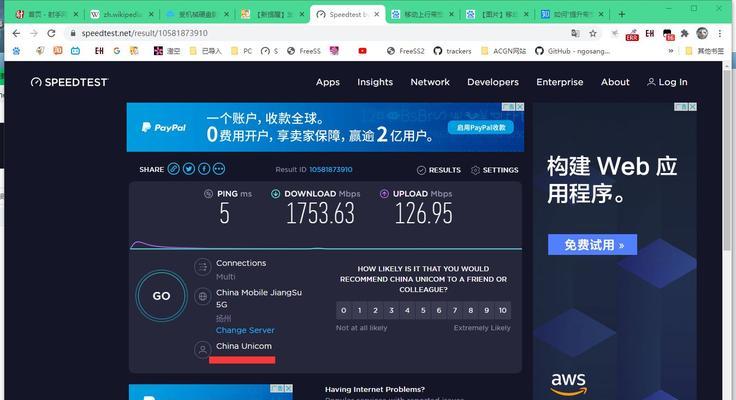Screen dimensions: 736x400
Task: Open a new browser tab
Action: pos(621,15)
